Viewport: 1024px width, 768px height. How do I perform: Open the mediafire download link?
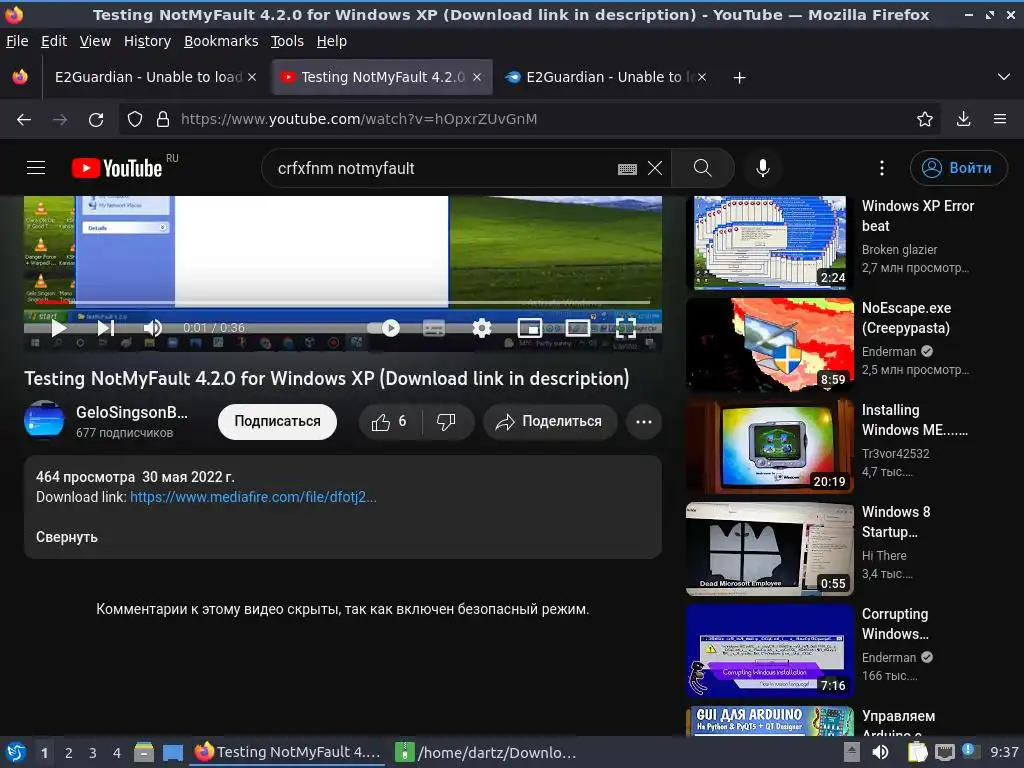[x=253, y=497]
